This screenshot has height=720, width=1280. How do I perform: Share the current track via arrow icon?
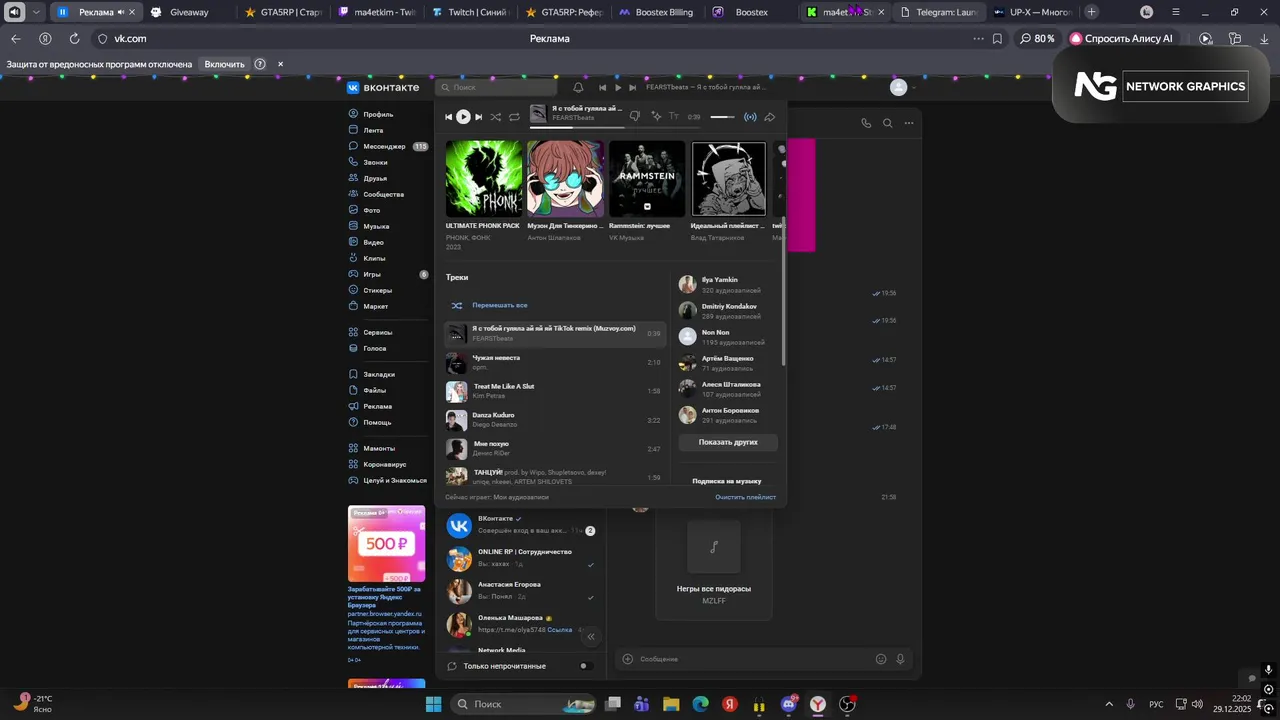770,117
